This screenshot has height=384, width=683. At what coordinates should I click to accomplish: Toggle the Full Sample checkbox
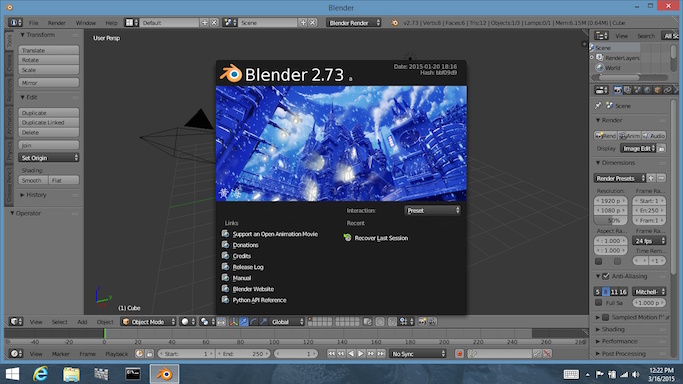click(598, 303)
